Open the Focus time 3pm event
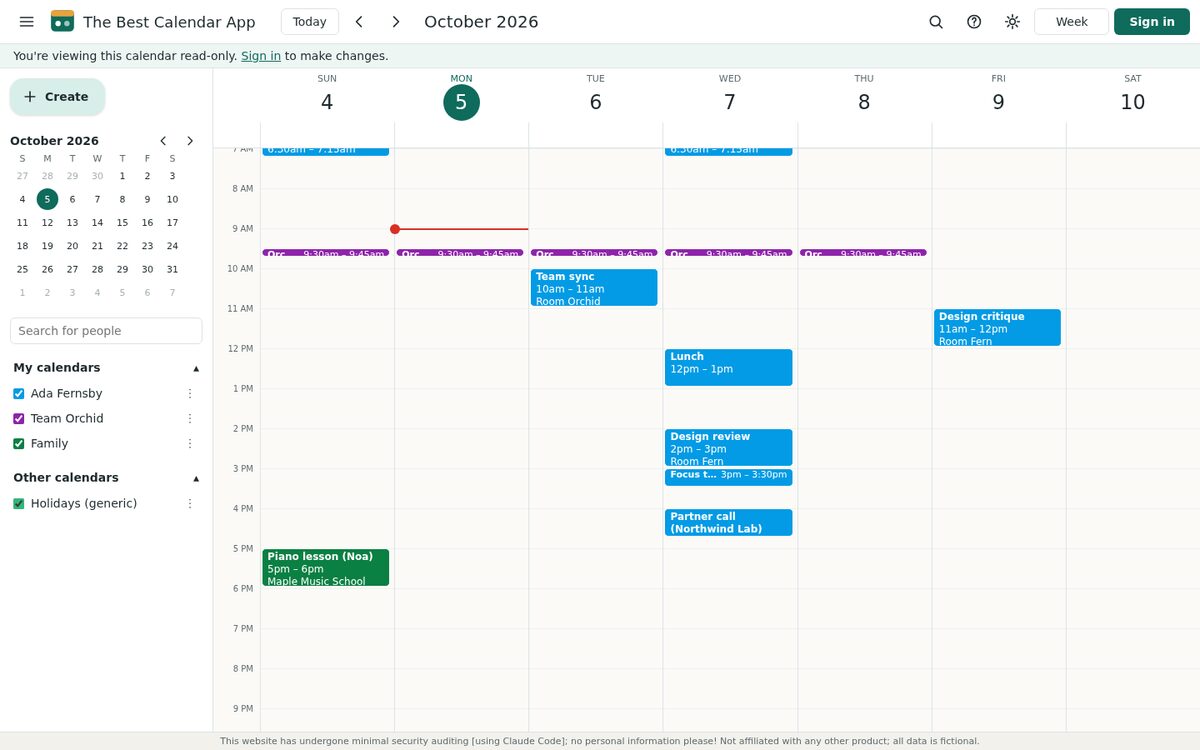Screen dimensions: 1200x750 tap(728, 477)
